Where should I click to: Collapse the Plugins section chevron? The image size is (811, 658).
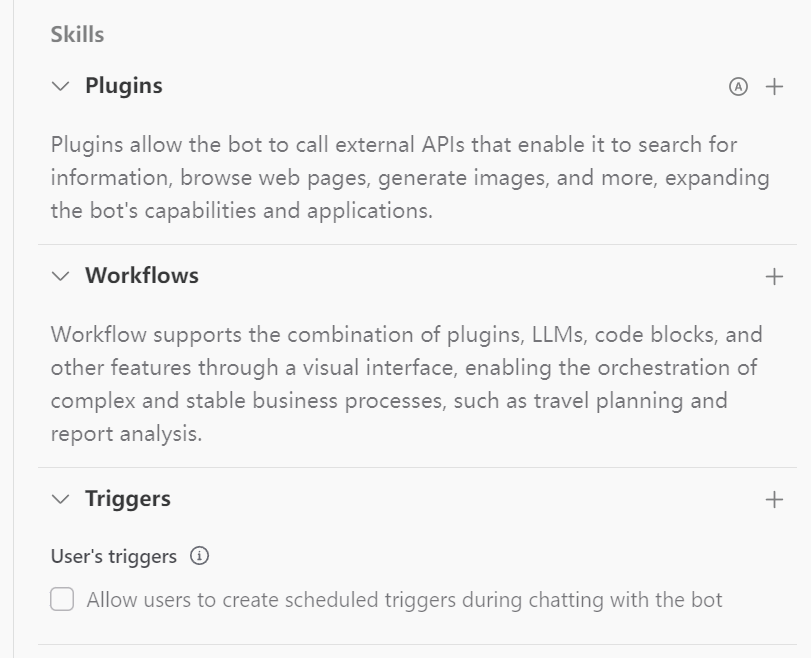click(x=61, y=87)
